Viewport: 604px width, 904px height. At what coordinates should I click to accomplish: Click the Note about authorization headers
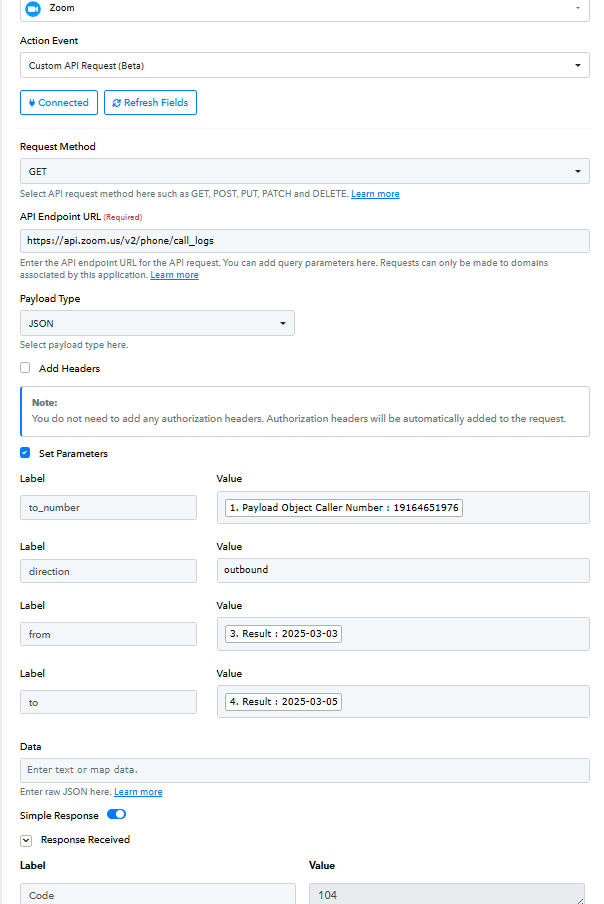click(x=304, y=411)
